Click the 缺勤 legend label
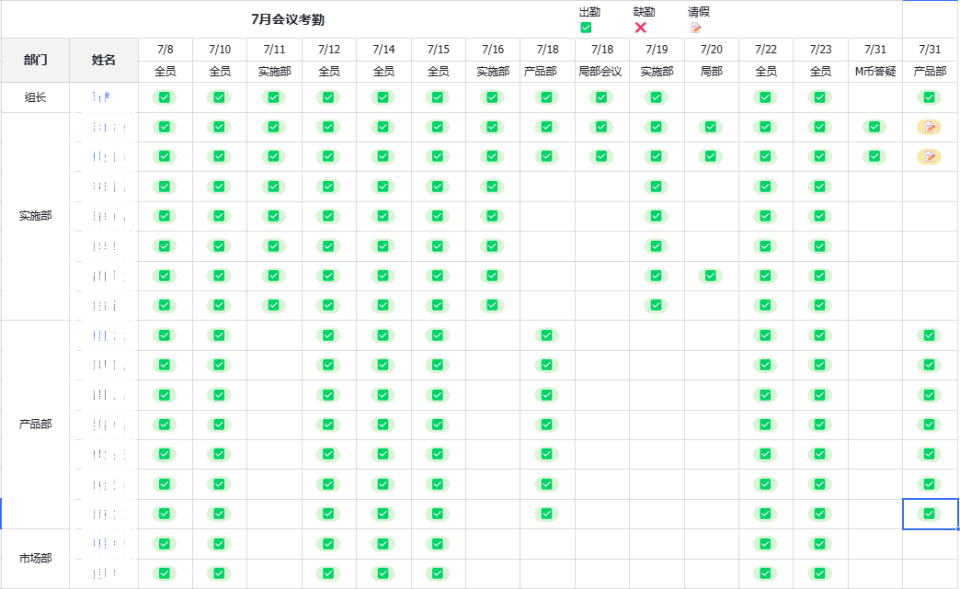 click(x=644, y=12)
